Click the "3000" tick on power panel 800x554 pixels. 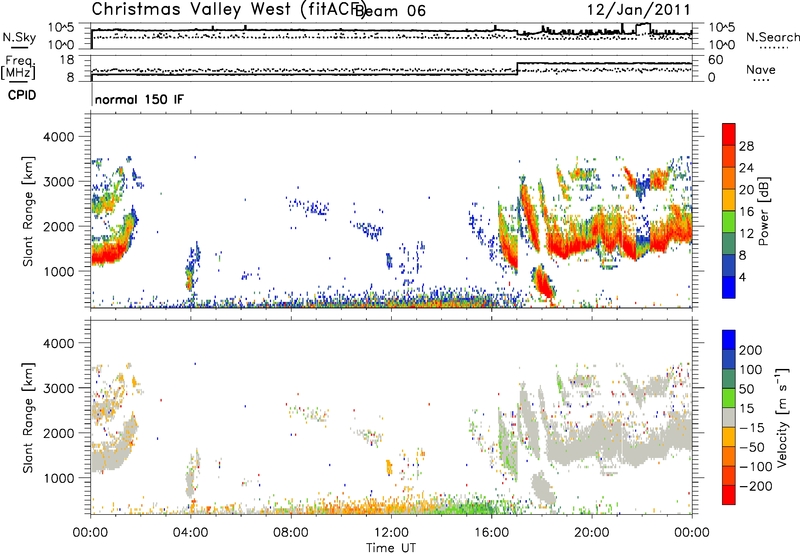(x=58, y=182)
